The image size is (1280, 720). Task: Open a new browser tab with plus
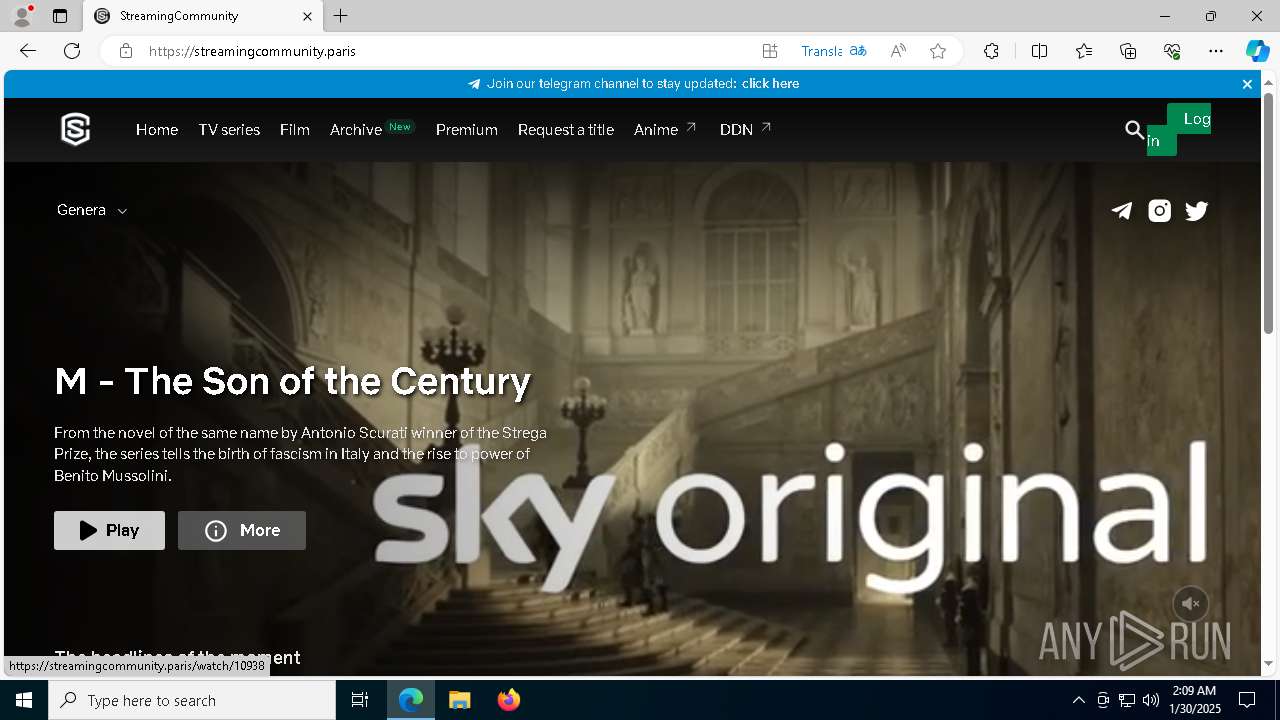click(341, 16)
